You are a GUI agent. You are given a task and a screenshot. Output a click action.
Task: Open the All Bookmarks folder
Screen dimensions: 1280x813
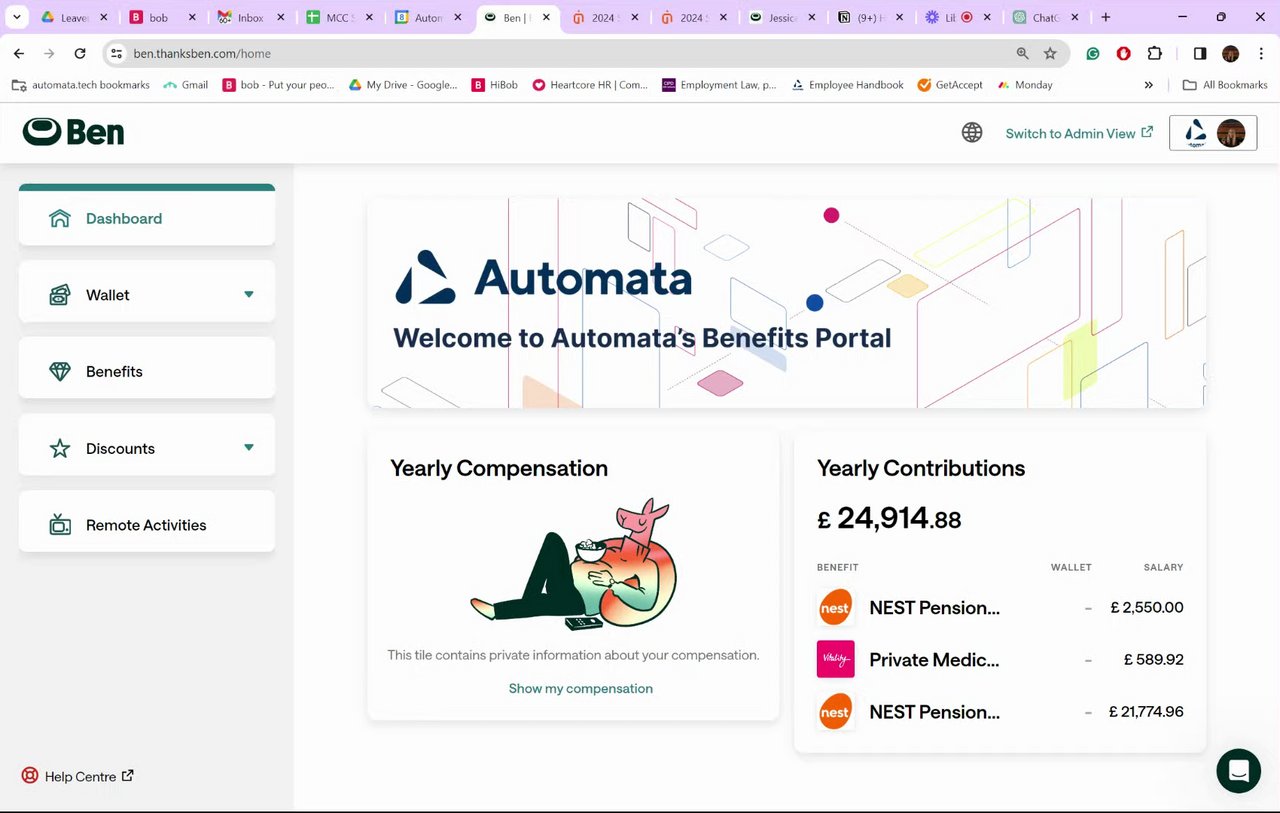1225,85
